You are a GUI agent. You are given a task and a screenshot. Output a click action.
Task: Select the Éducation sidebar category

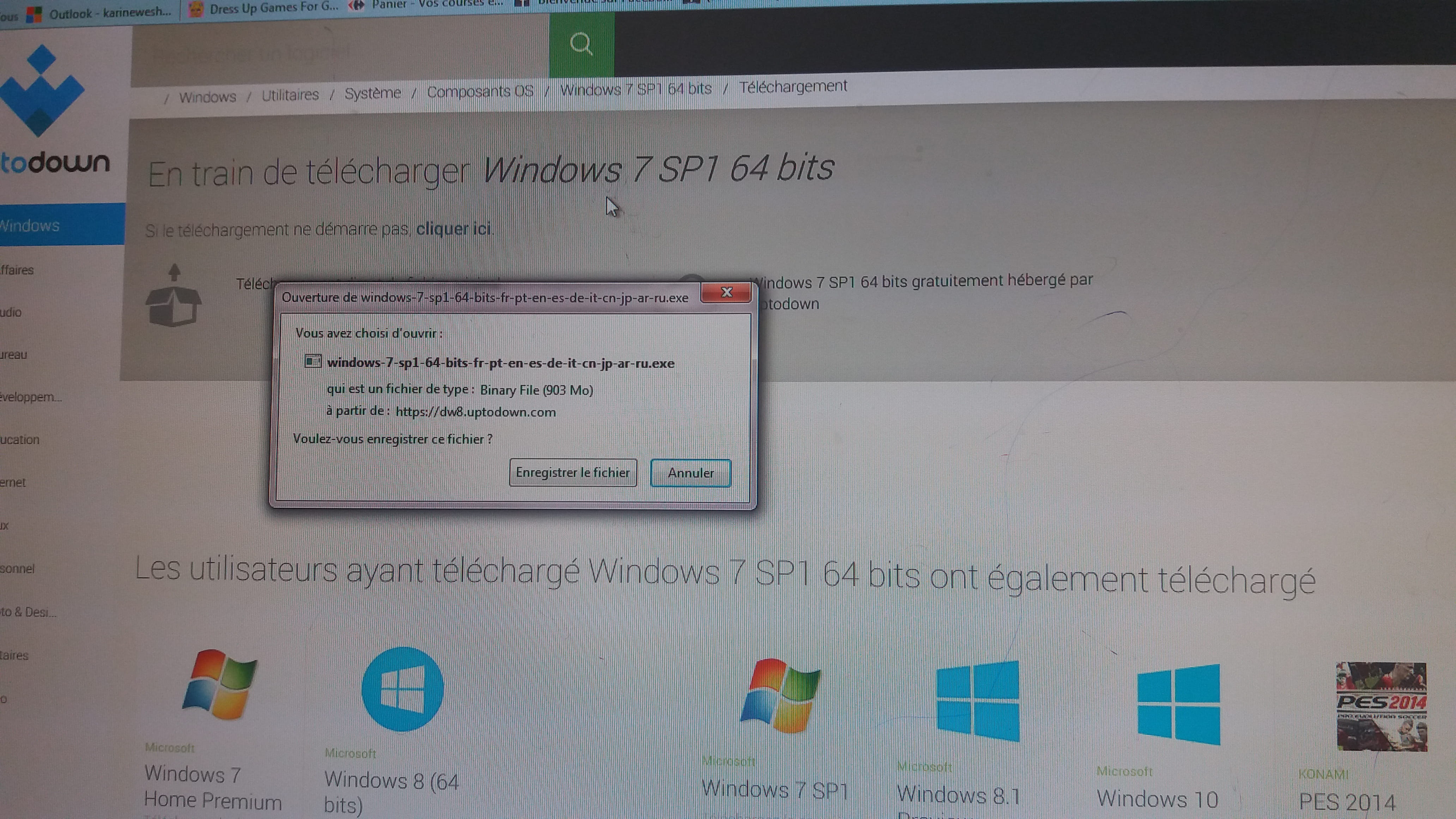coord(20,440)
